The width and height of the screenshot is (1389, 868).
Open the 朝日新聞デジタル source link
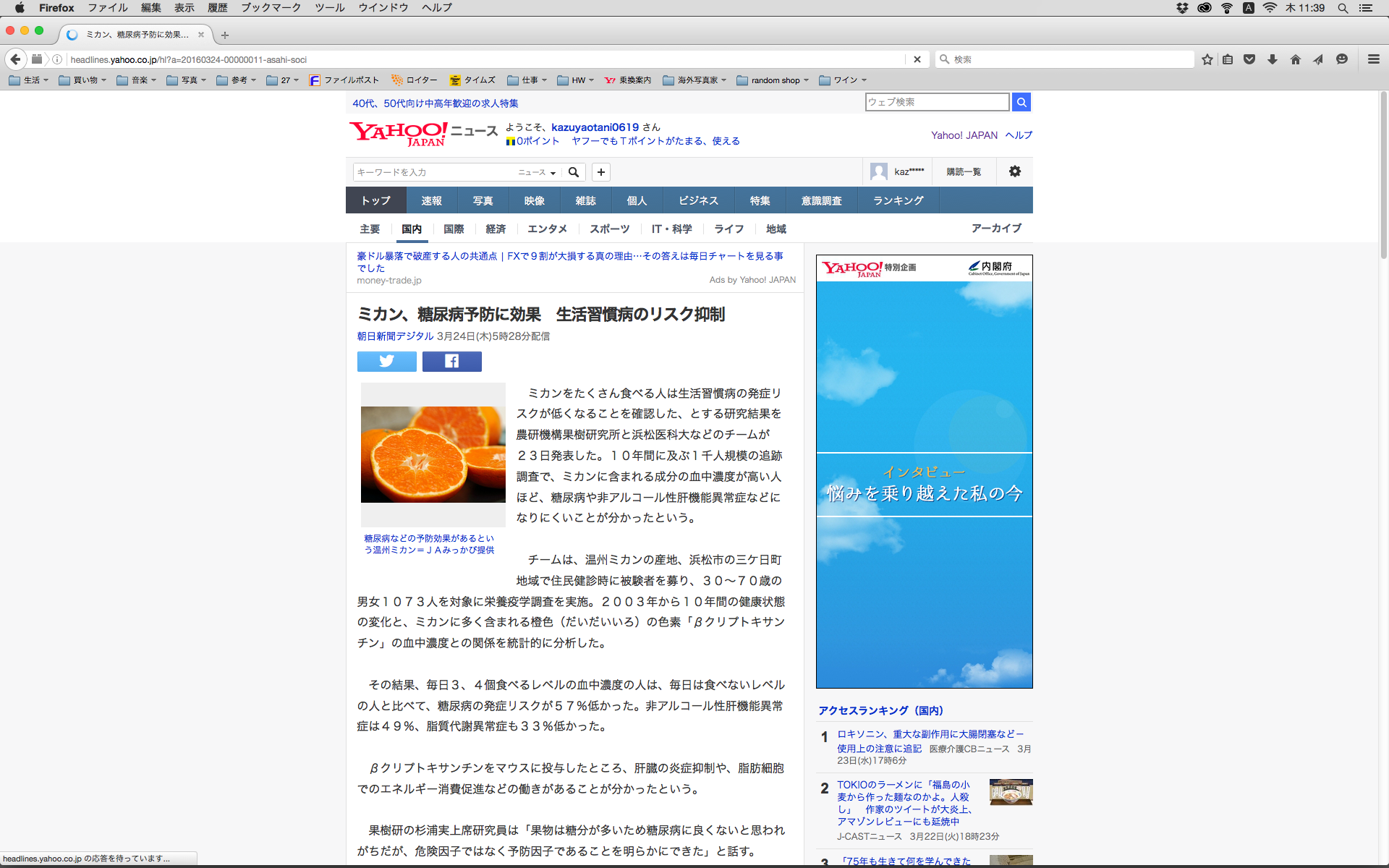[x=395, y=336]
